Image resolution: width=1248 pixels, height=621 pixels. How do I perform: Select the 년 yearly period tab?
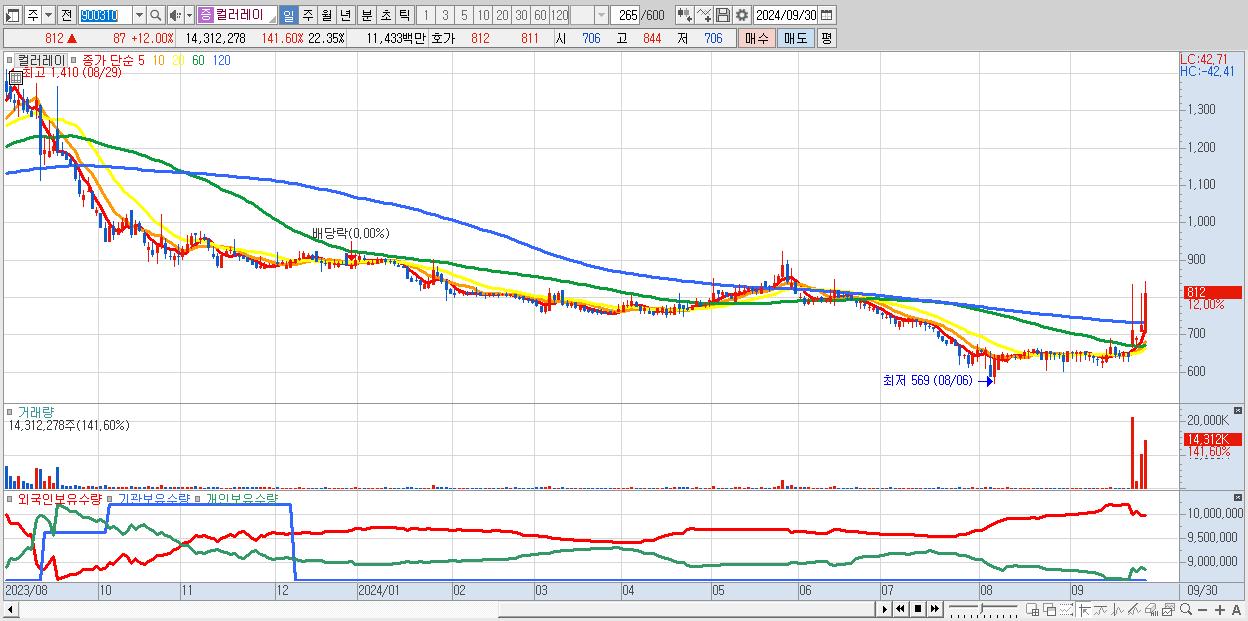345,15
